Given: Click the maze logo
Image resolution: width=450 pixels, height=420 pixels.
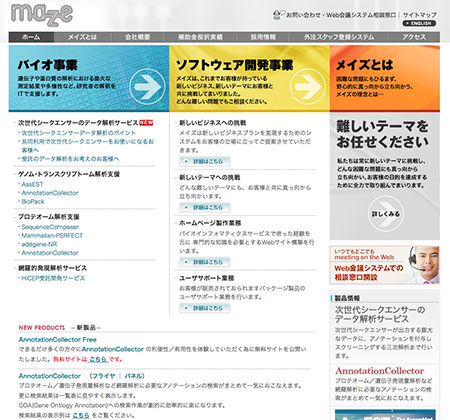Looking at the screenshot, I should pos(42,15).
